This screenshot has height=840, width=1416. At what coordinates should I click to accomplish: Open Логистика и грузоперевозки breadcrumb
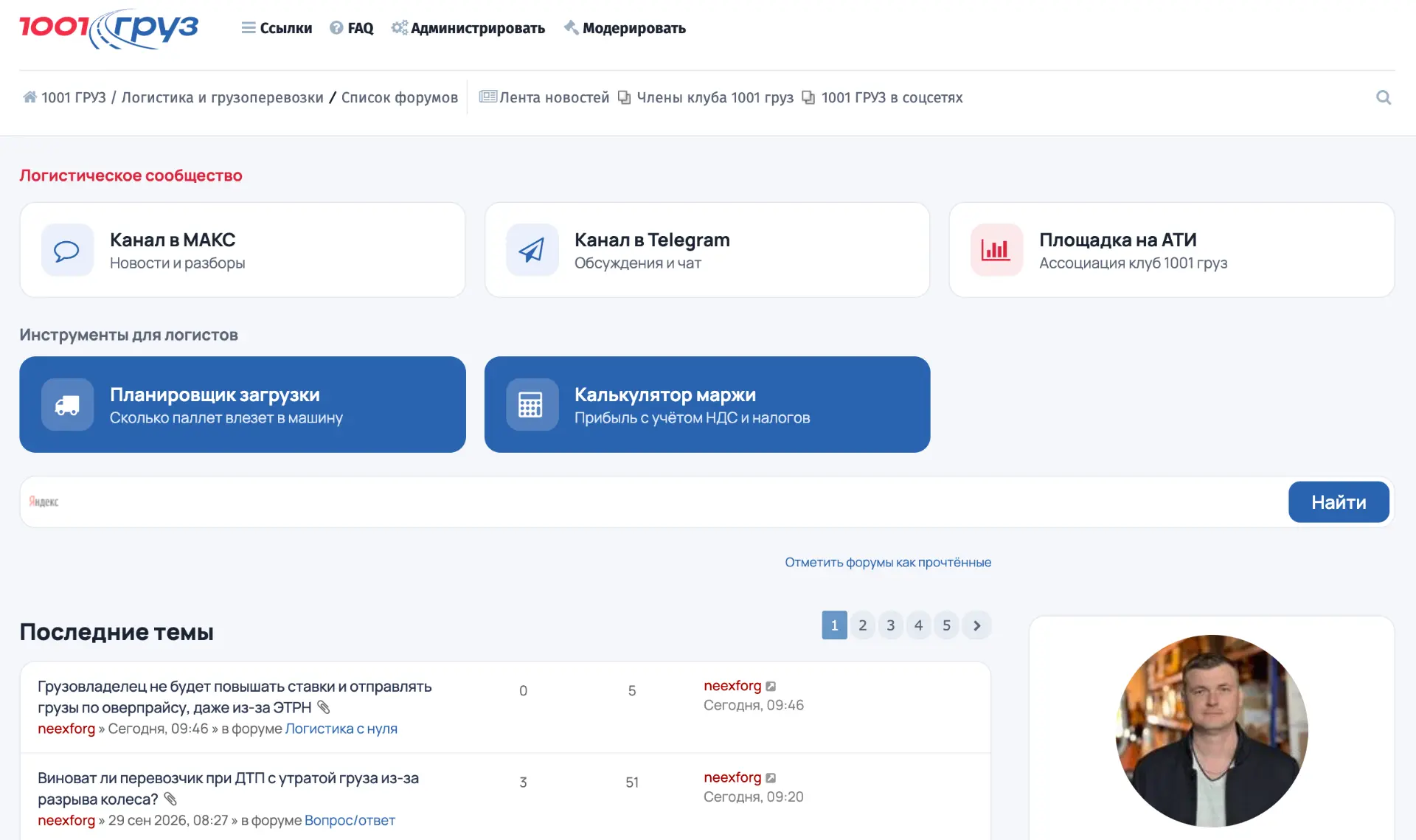222,97
